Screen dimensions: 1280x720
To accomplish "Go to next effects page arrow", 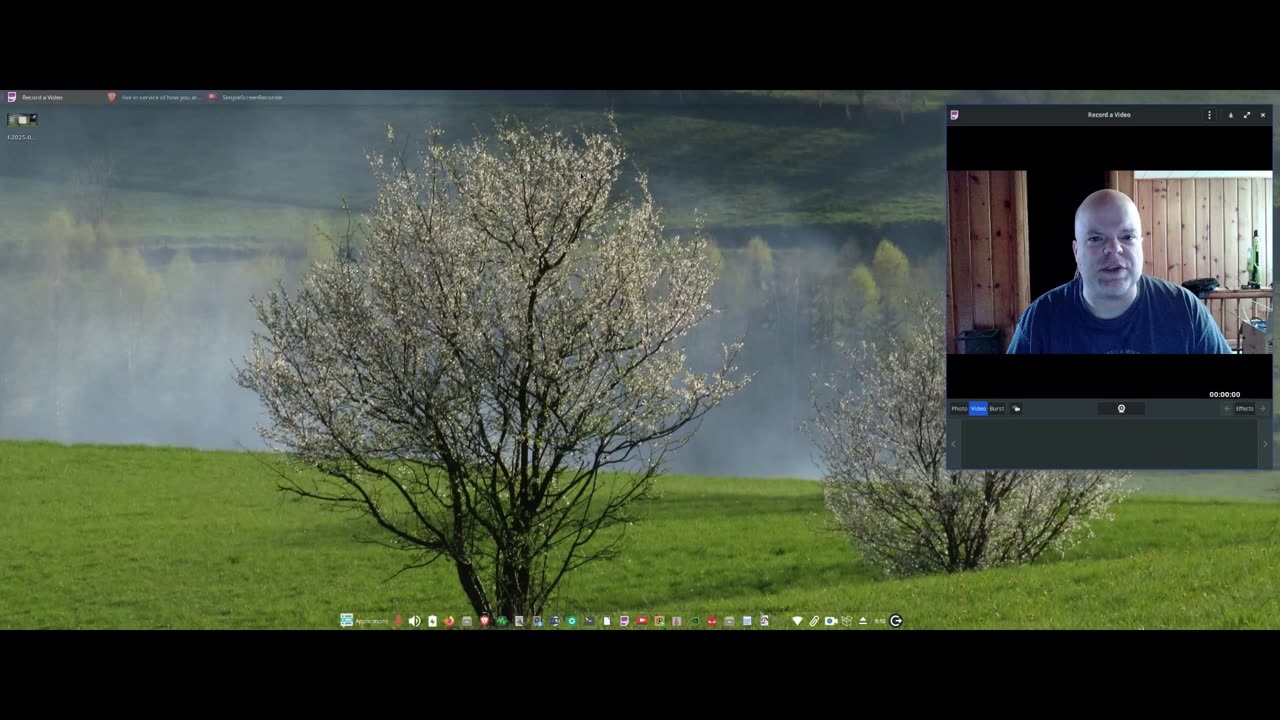I will (1262, 409).
